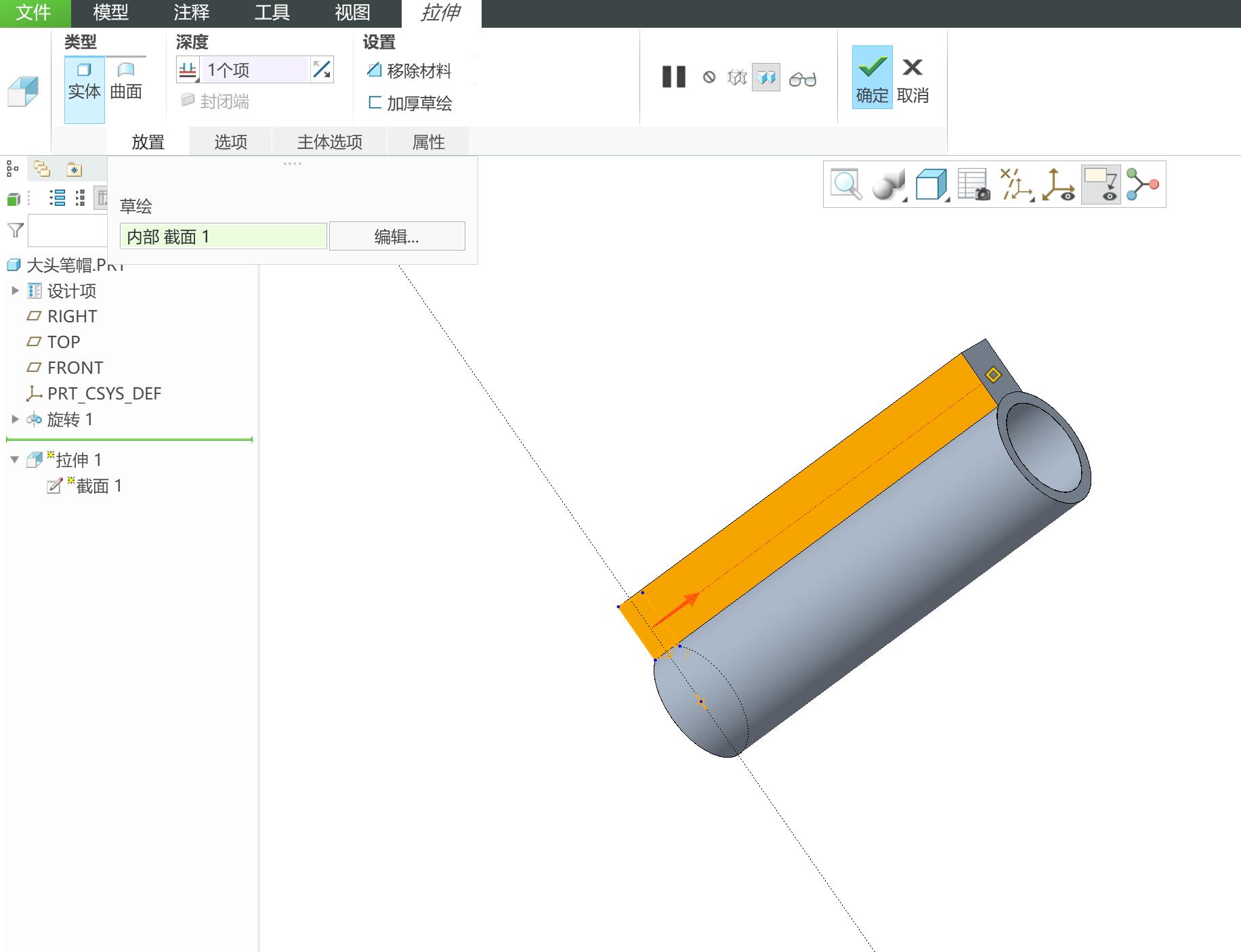Click the 内部 截面 1 sketch collector field

click(223, 236)
